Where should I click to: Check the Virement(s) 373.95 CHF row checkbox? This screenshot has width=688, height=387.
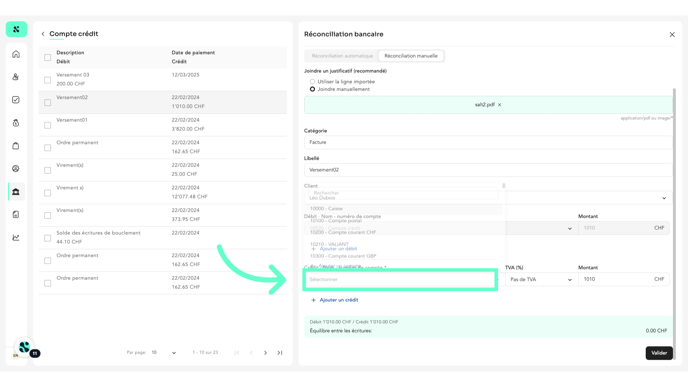tap(47, 215)
